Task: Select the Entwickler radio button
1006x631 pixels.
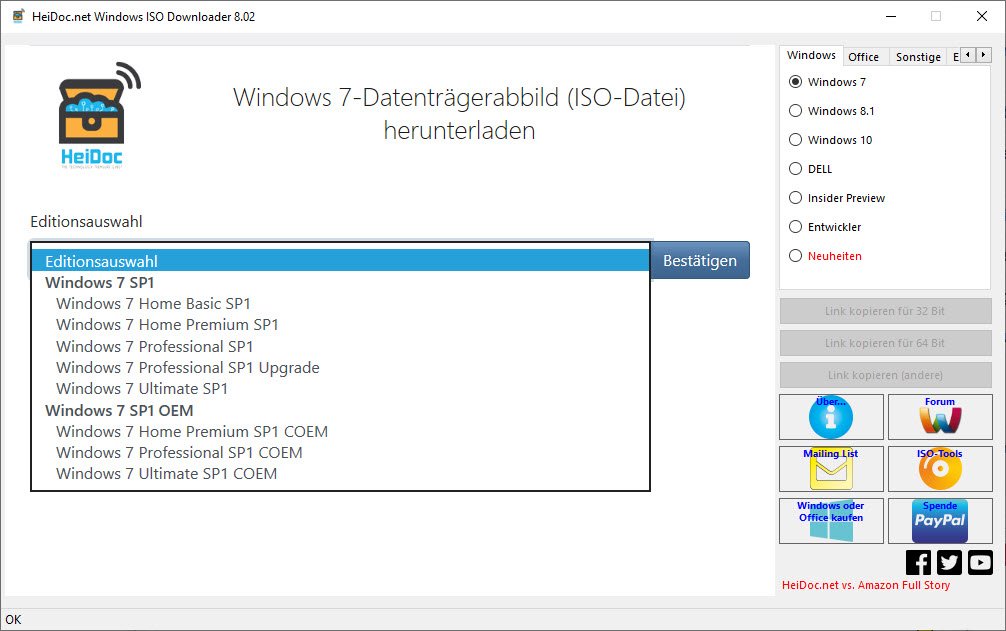Action: click(x=795, y=226)
